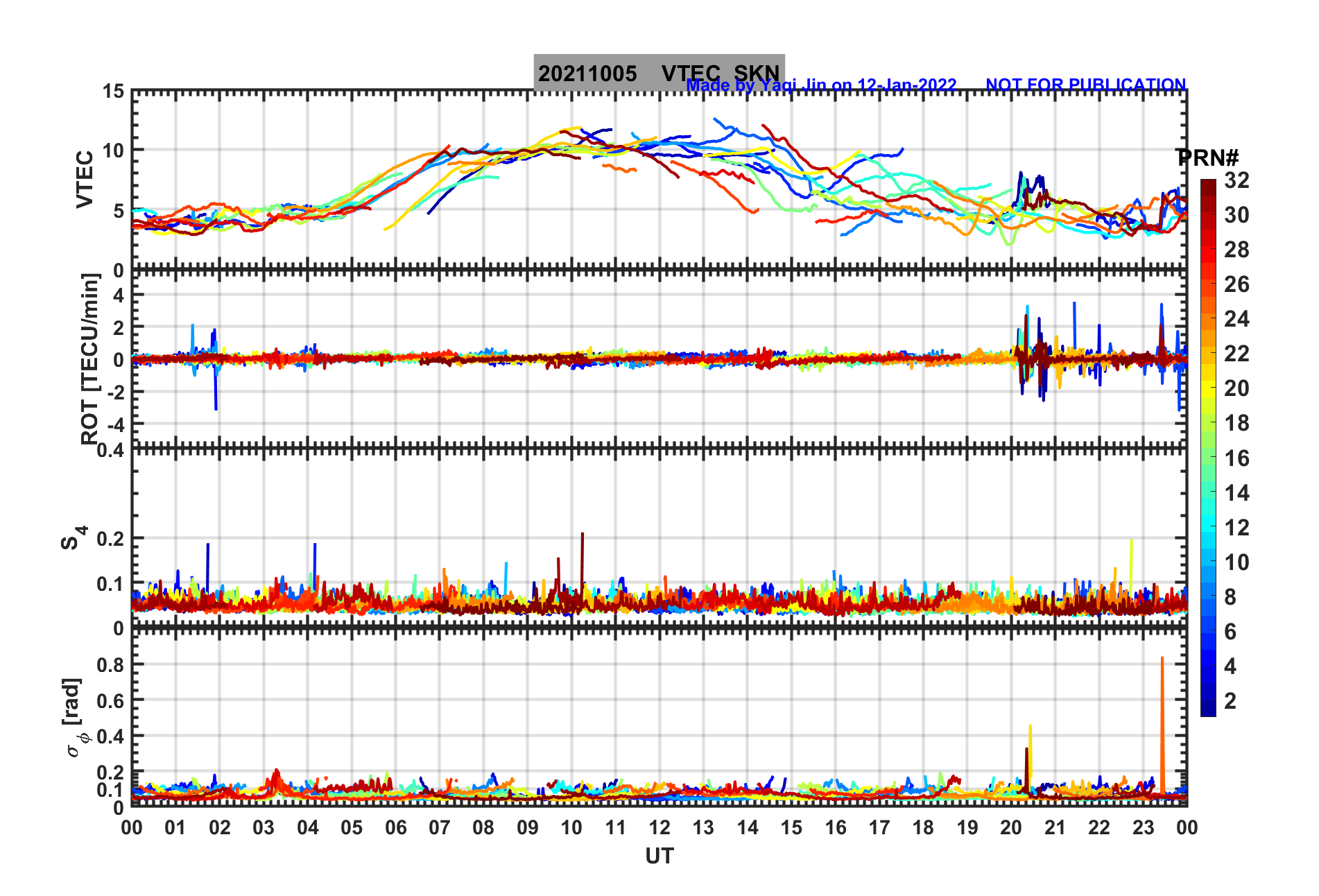
Task: Click the UT x-axis label
Action: 659,856
